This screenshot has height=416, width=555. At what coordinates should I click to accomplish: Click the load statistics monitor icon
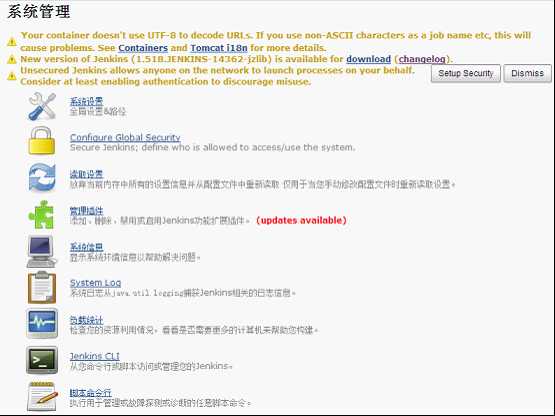pos(42,323)
